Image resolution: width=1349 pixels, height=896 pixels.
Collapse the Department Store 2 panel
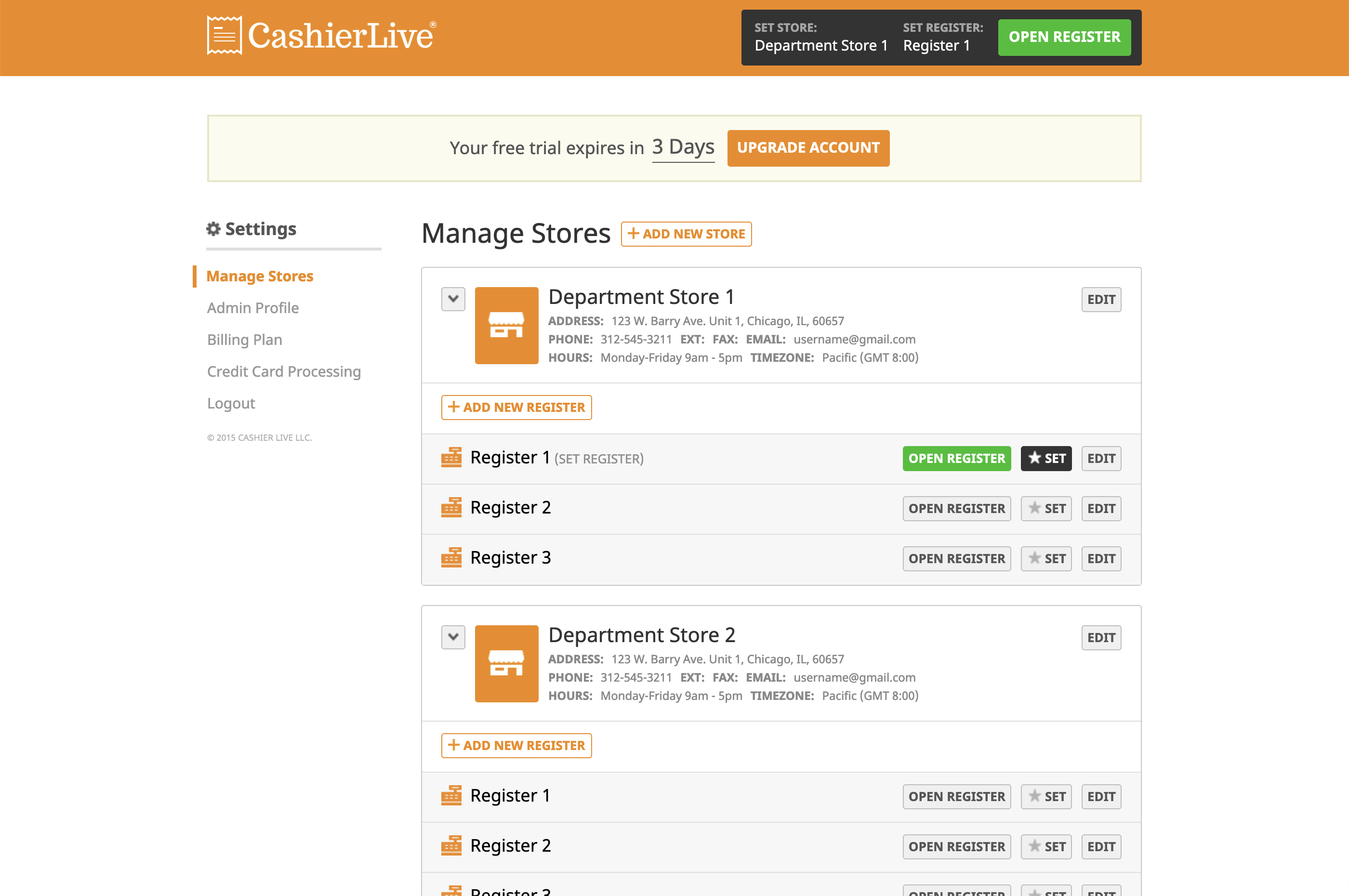(453, 637)
